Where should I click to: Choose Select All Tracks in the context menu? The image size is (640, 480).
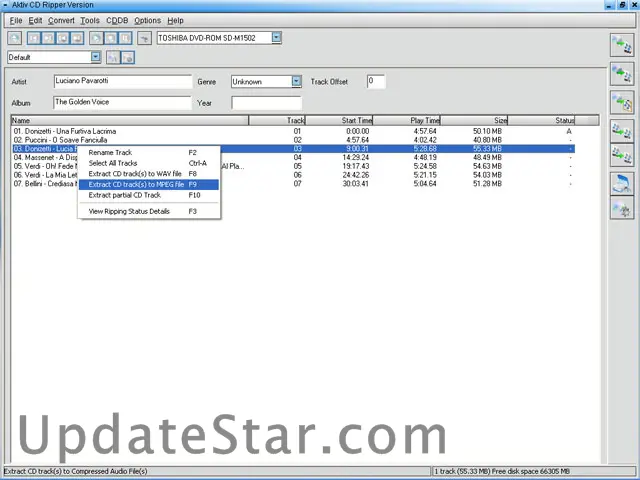[149, 163]
